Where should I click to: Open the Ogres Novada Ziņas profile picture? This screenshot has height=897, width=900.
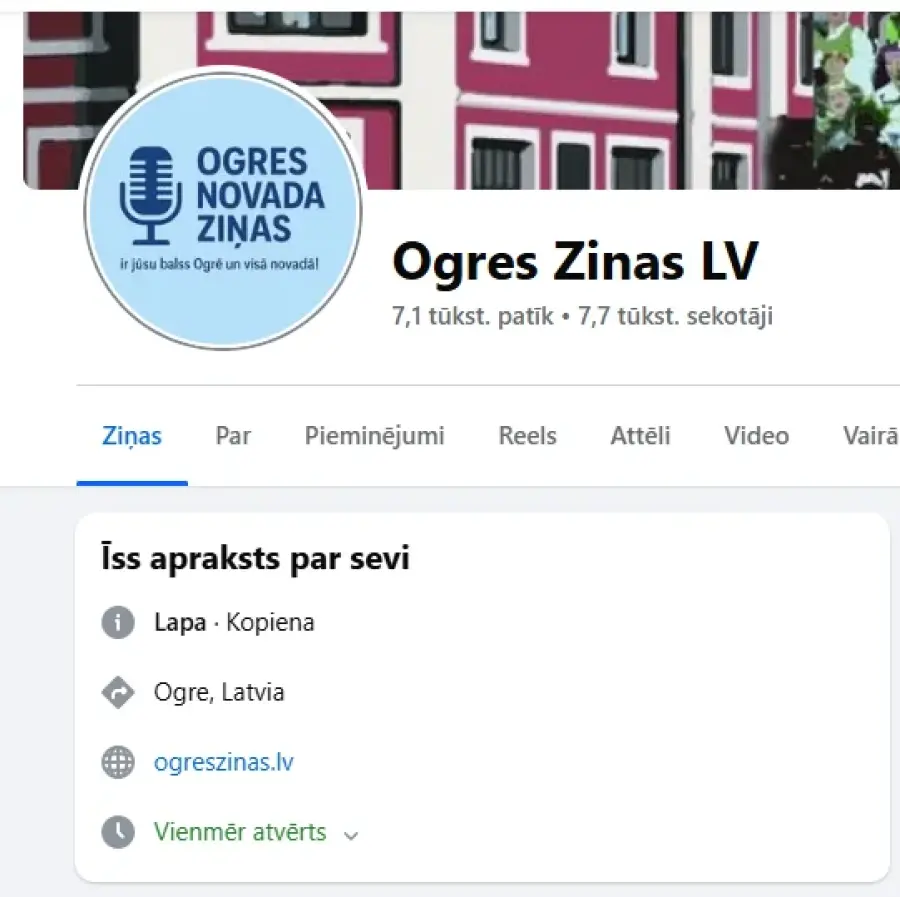223,210
